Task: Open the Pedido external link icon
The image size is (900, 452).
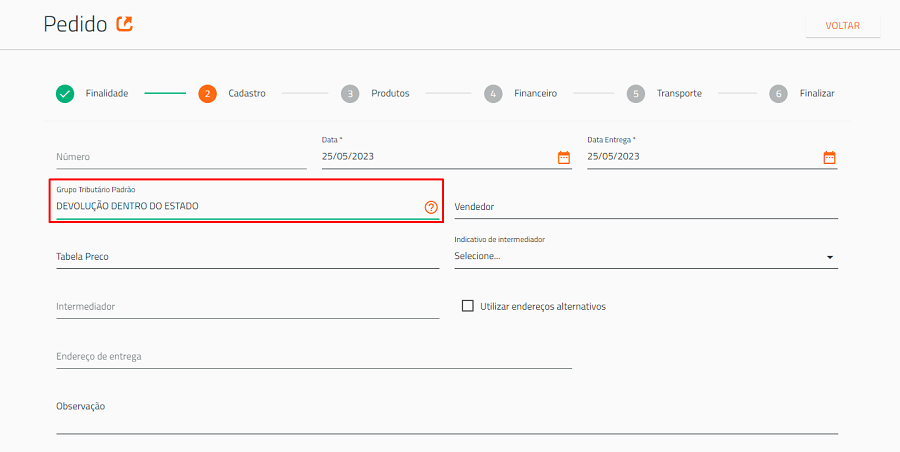Action: [125, 24]
